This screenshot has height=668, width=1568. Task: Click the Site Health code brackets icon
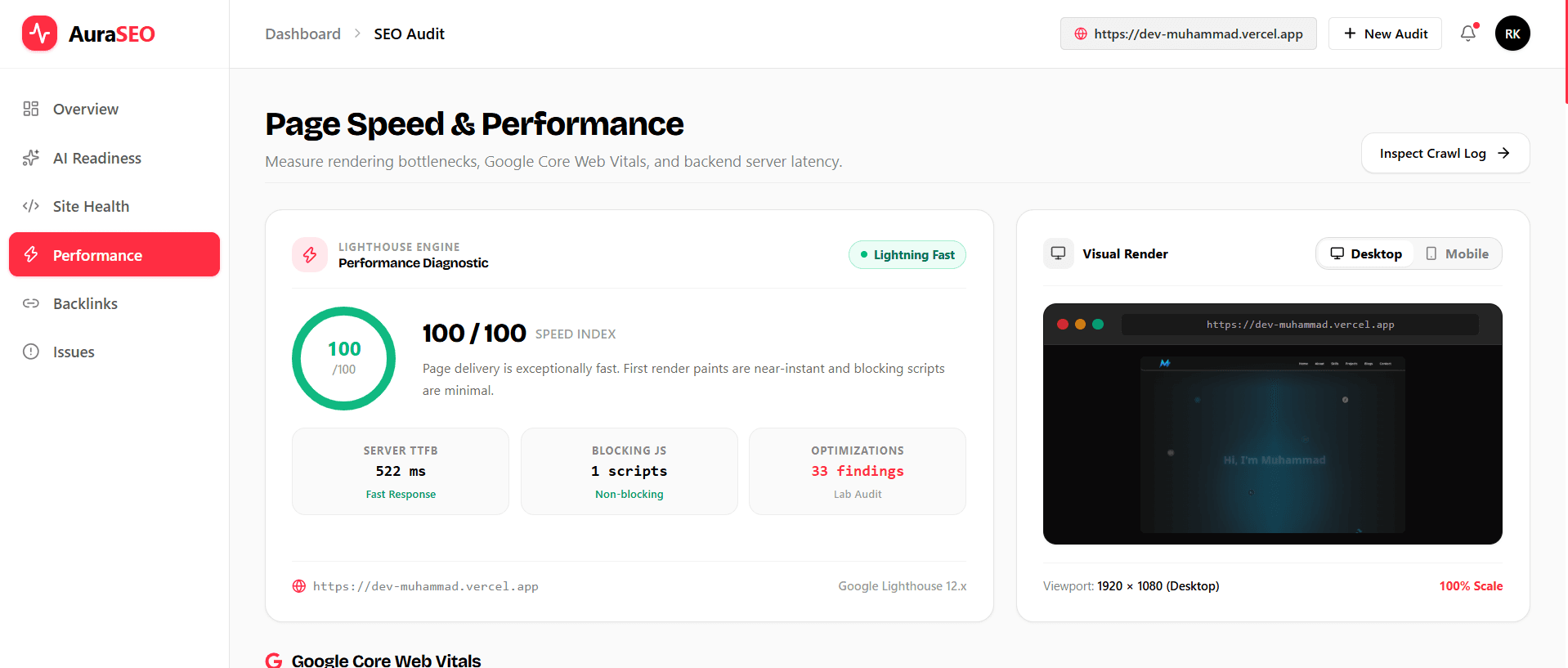pos(31,206)
